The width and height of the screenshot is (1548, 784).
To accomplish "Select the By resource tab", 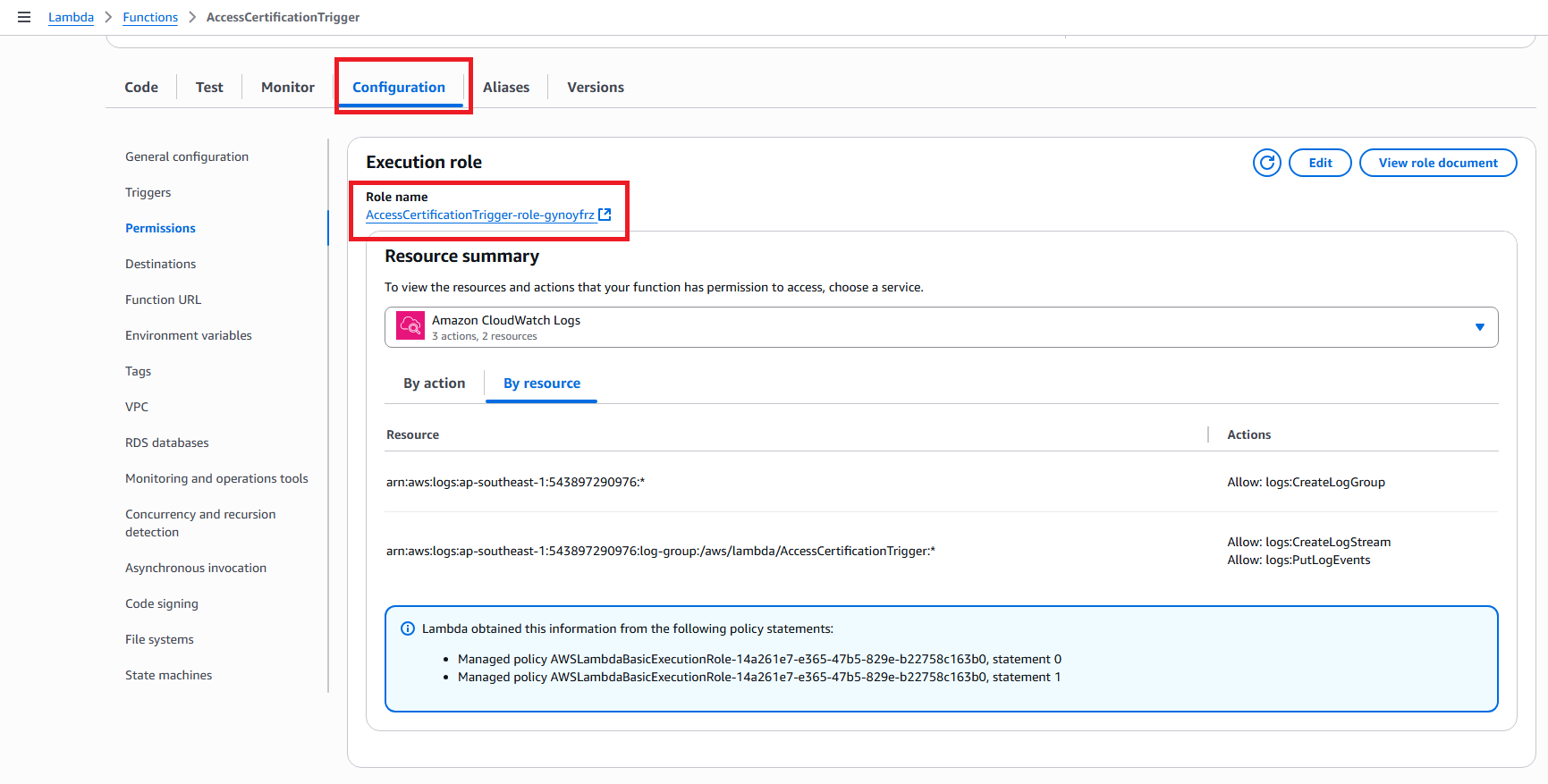I will [542, 383].
